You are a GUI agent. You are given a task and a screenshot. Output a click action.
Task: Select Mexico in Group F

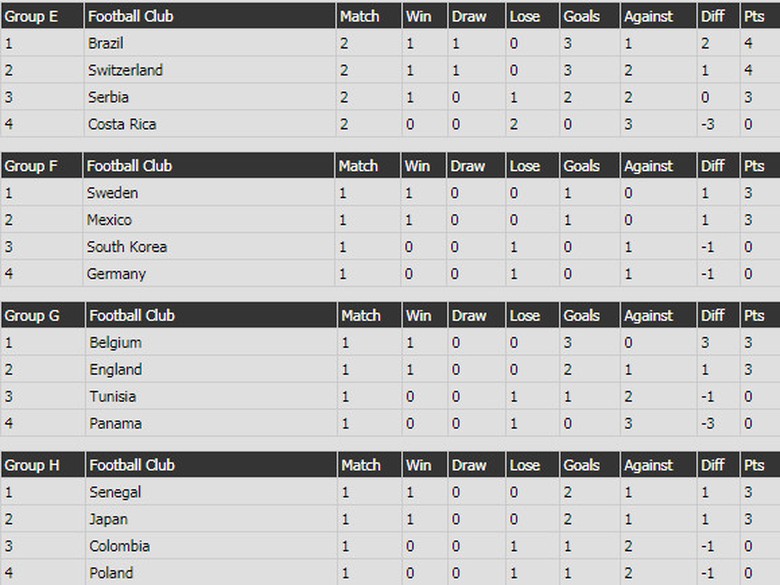(109, 220)
